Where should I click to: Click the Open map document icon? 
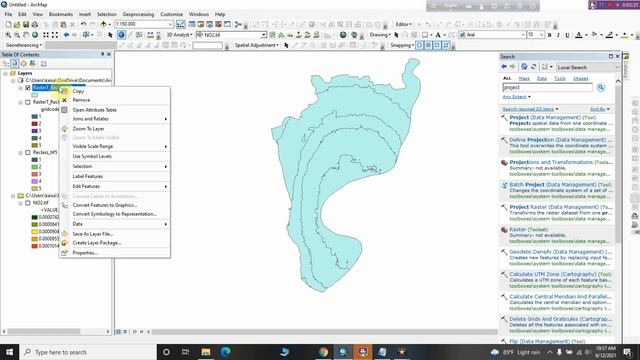click(17, 24)
